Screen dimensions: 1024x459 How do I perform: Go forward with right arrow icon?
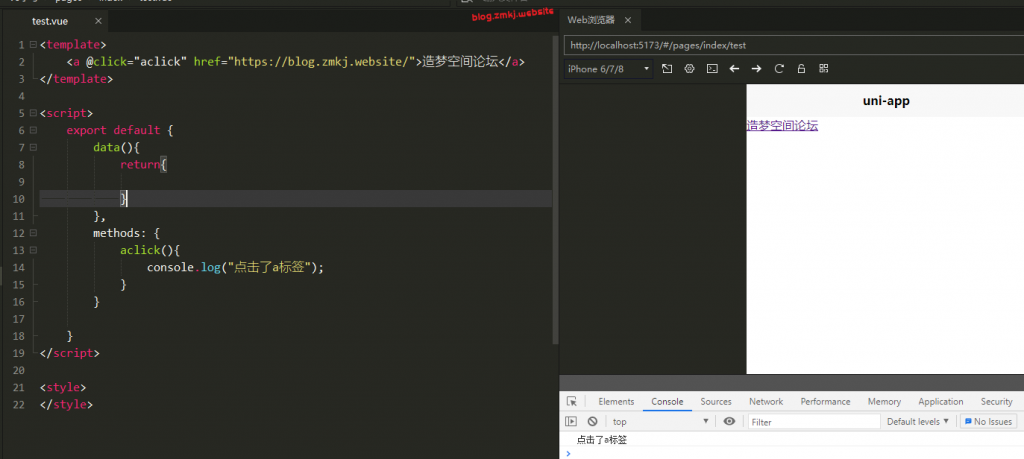pyautogui.click(x=756, y=69)
